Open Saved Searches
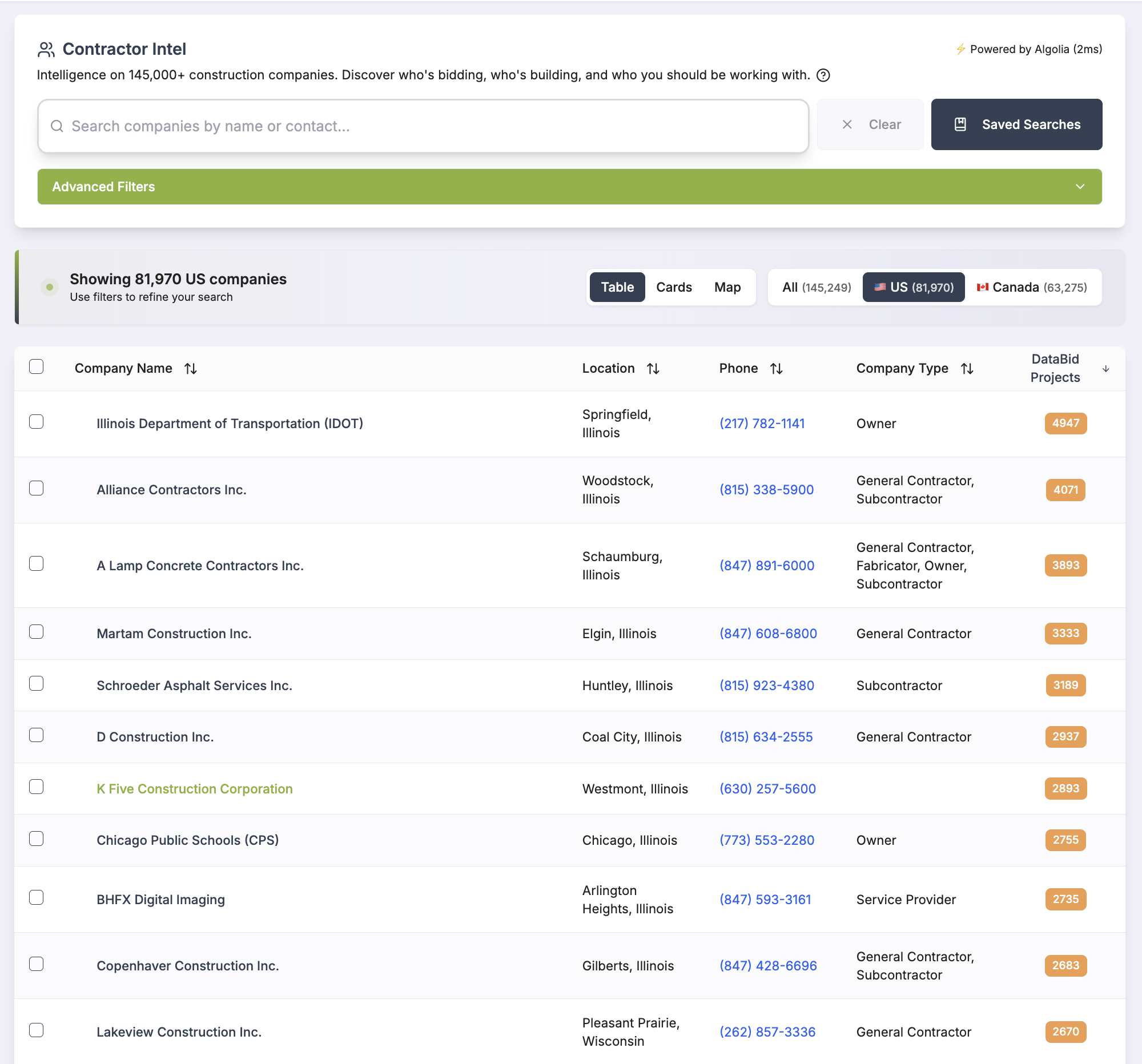The width and height of the screenshot is (1142, 1064). [x=1017, y=124]
